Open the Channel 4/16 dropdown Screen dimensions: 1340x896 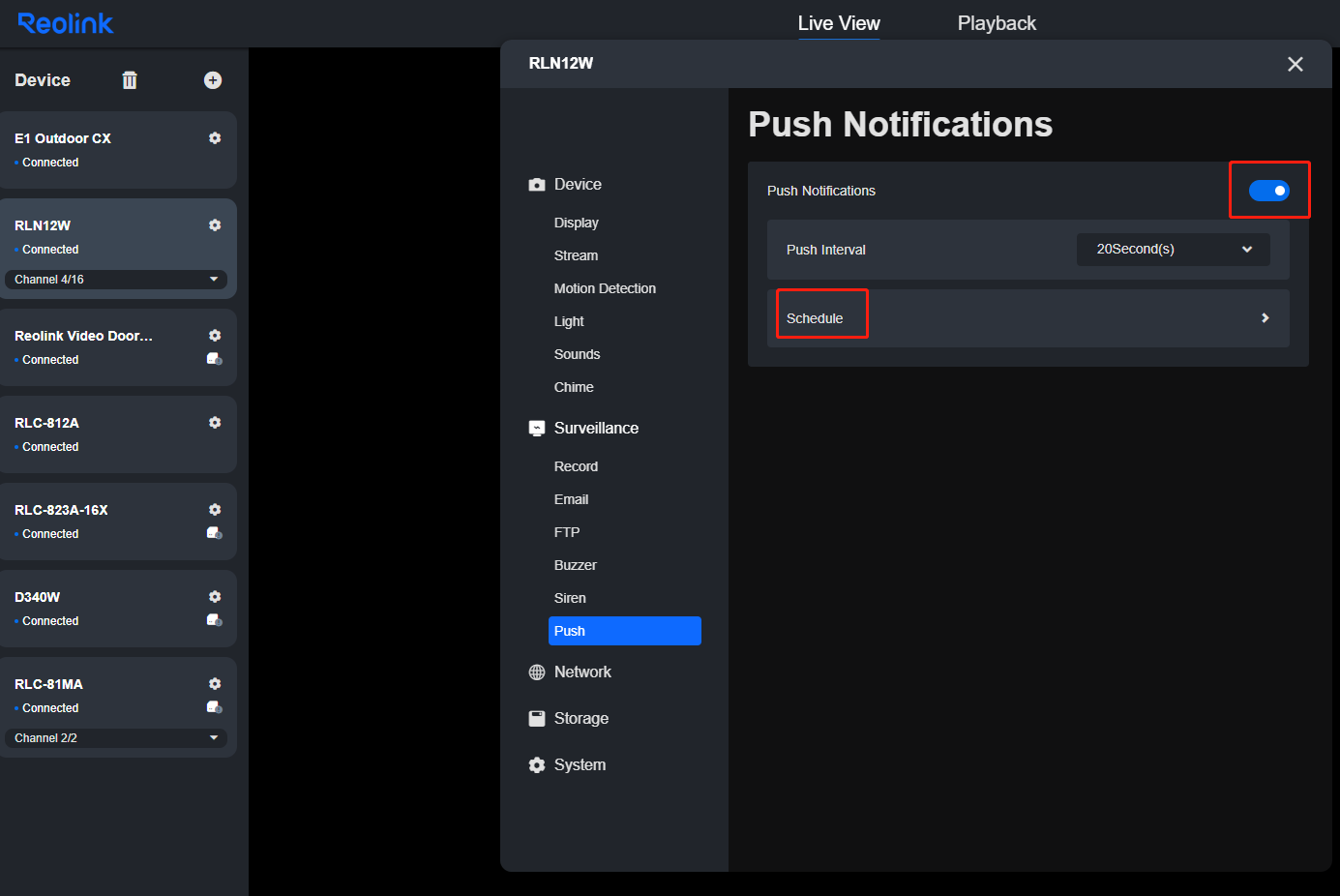(116, 280)
